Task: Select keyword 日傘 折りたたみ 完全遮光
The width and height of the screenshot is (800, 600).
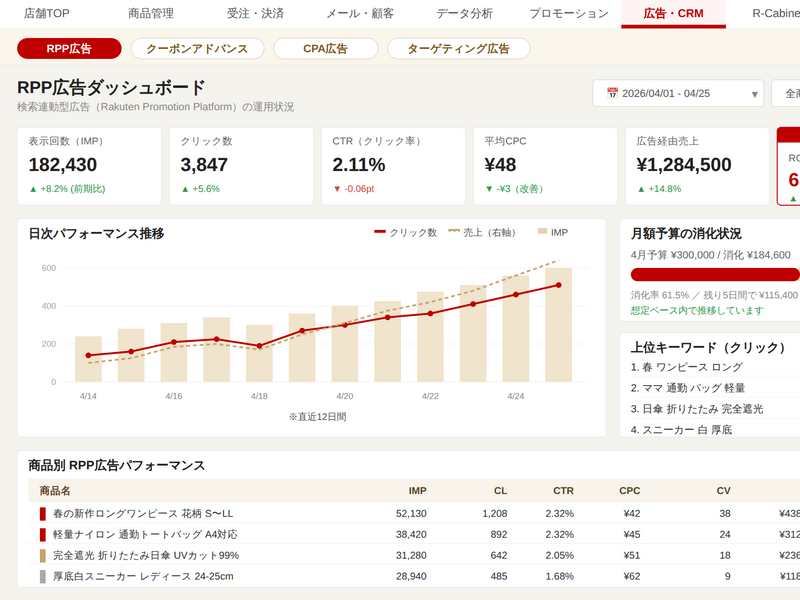Action: (x=697, y=409)
